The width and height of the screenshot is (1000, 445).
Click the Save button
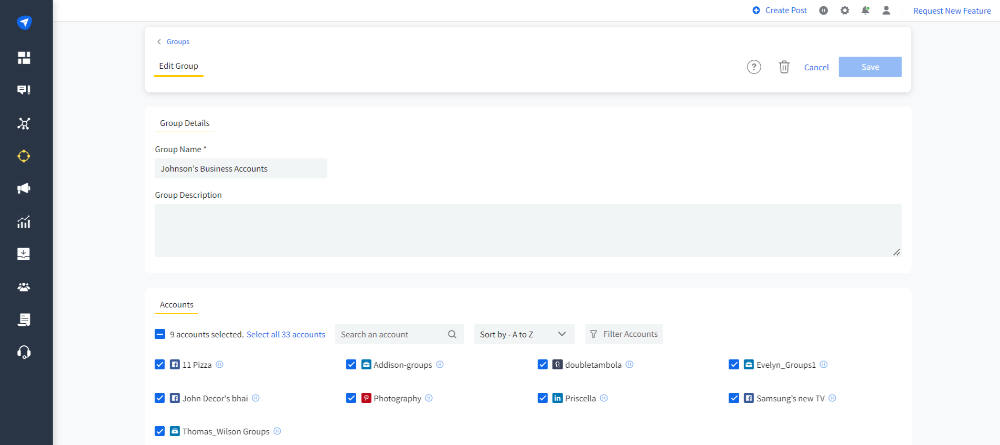pos(871,67)
